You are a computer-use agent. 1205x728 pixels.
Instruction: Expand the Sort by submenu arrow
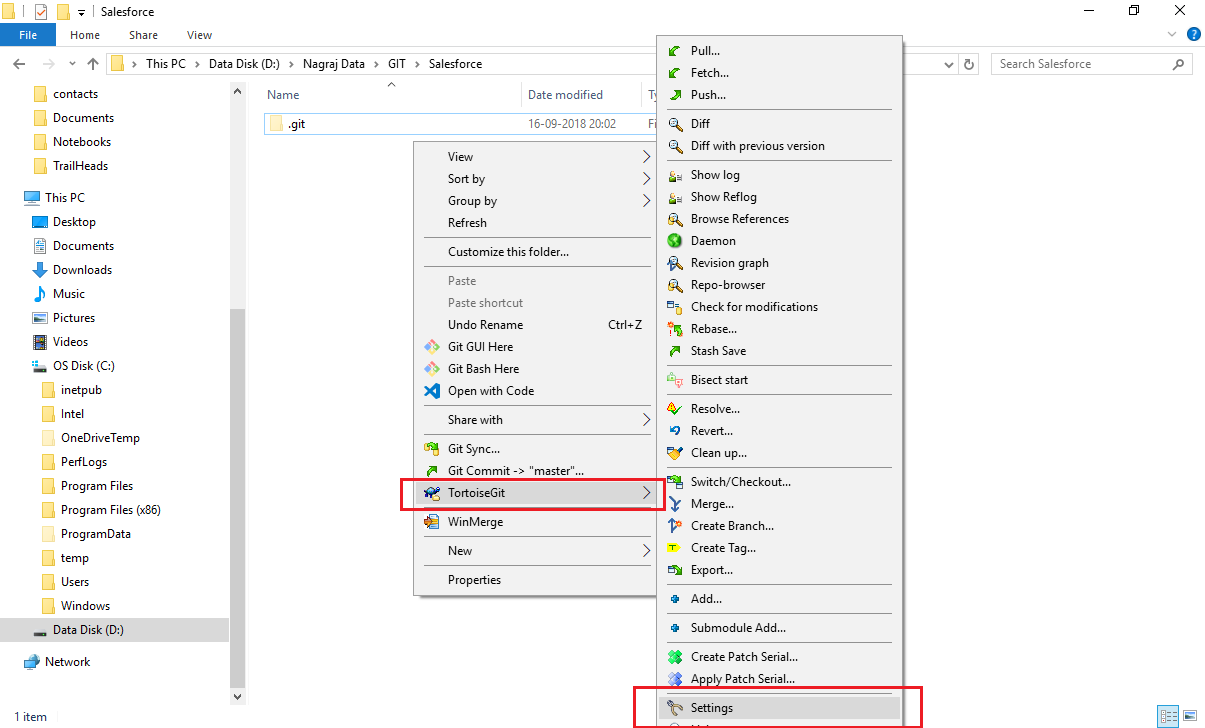coord(646,179)
